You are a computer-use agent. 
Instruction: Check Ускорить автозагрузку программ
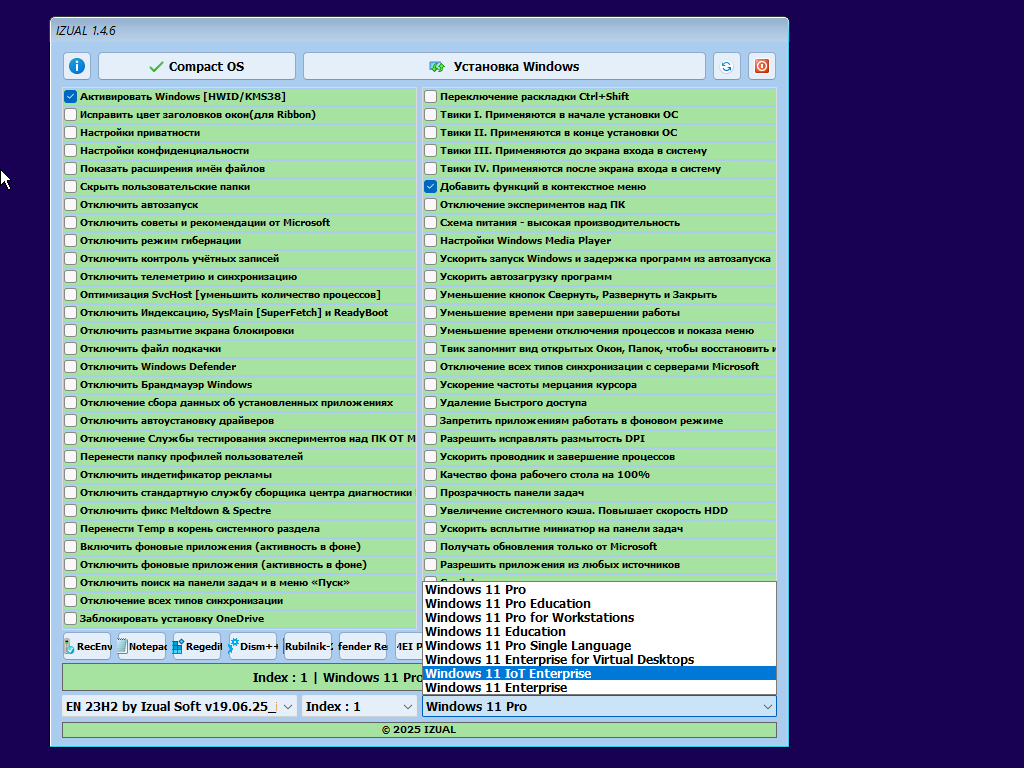430,277
